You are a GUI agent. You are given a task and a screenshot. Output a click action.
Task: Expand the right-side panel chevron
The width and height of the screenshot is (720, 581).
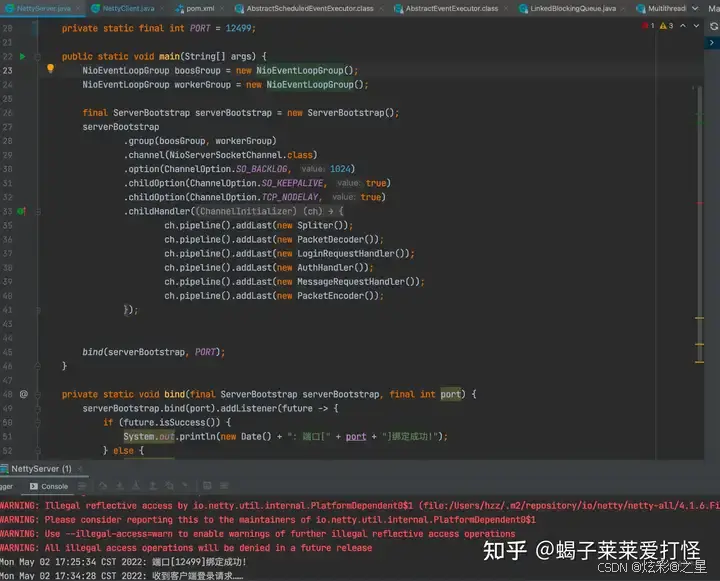pyautogui.click(x=712, y=42)
